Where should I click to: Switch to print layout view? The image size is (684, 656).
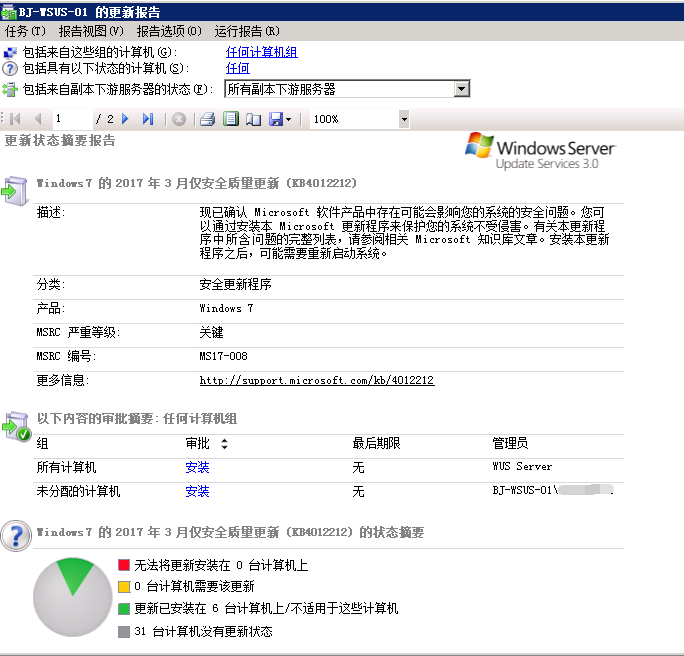click(x=231, y=119)
